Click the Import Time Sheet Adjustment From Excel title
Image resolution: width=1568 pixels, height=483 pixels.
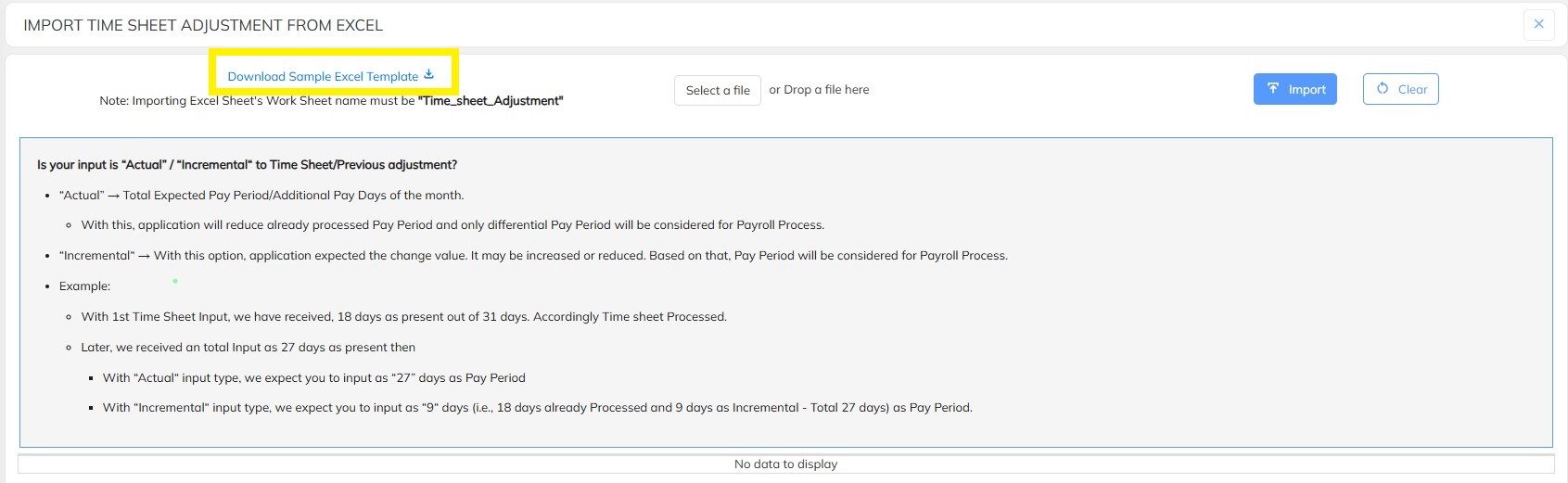coord(203,26)
